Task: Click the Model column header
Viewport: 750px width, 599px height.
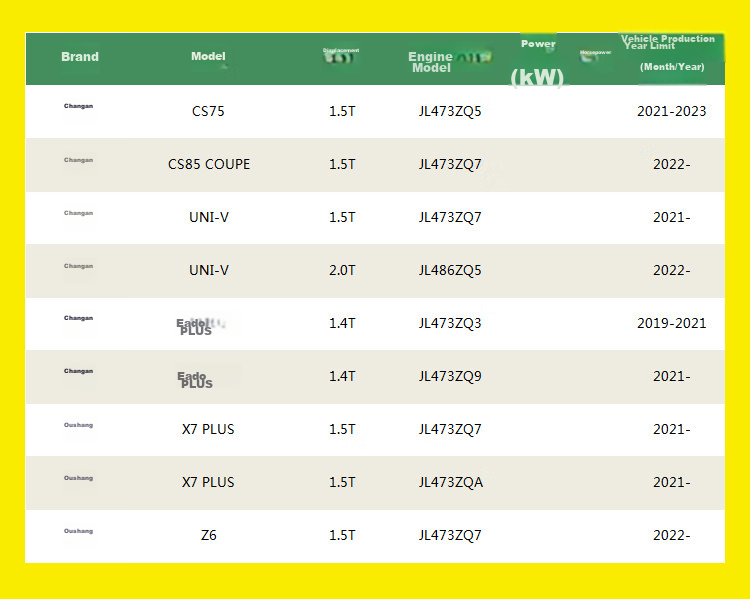Action: pyautogui.click(x=208, y=56)
